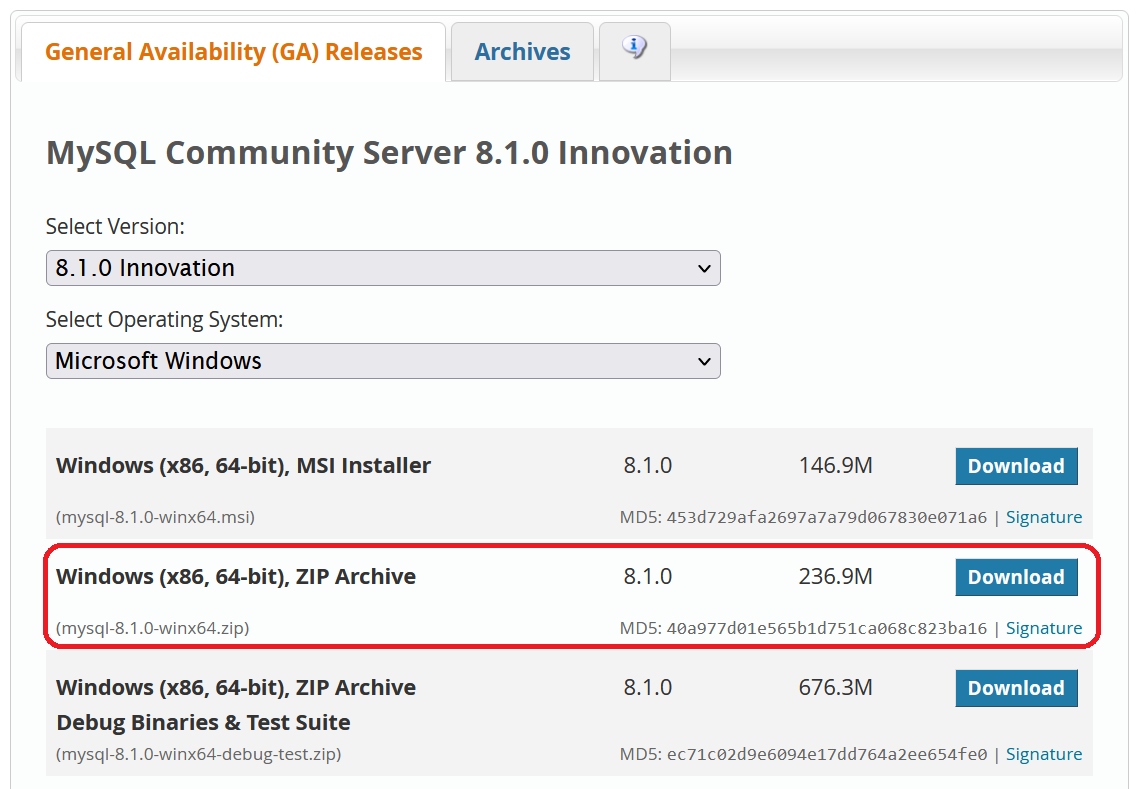Click the filename (mysql-8.1.0-winx64.msi)
Viewport: 1137px width, 789px height.
coord(155,517)
